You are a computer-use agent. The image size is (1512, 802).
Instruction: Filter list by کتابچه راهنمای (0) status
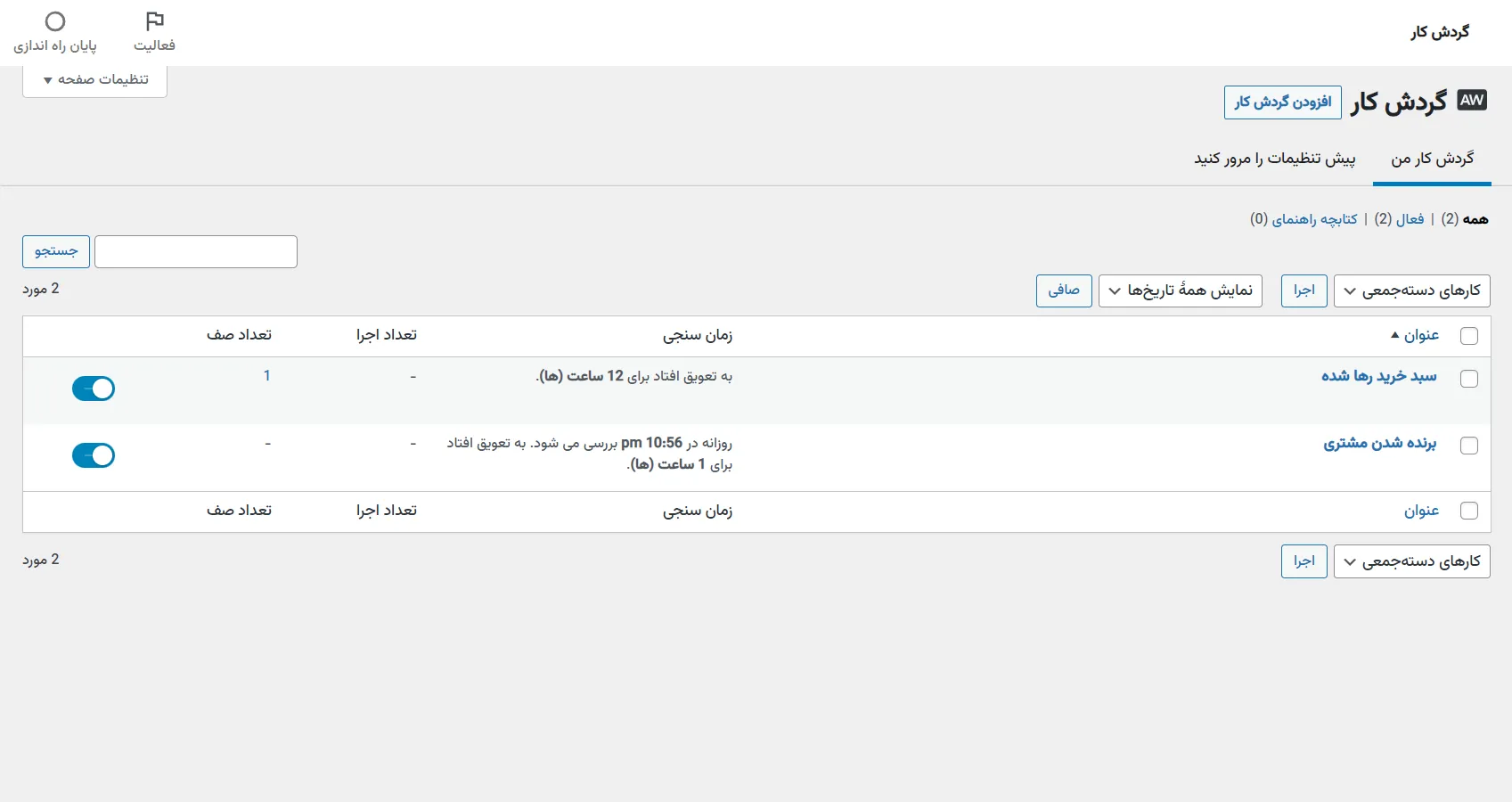click(1304, 219)
